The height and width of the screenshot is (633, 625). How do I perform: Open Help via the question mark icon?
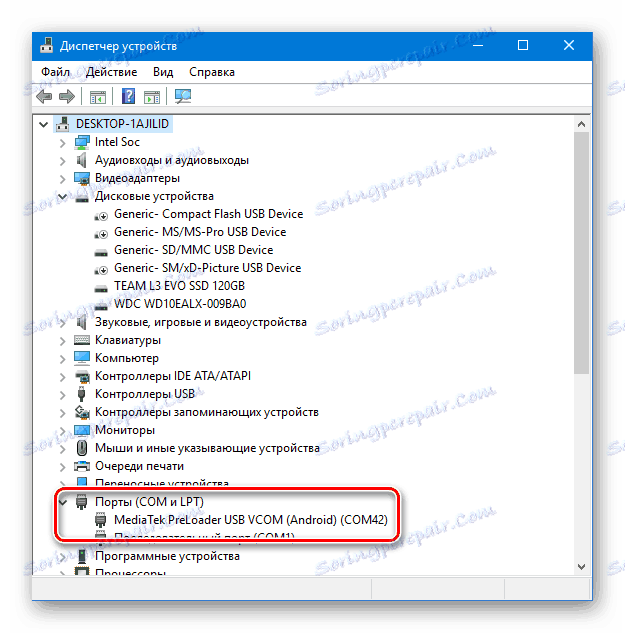(128, 96)
